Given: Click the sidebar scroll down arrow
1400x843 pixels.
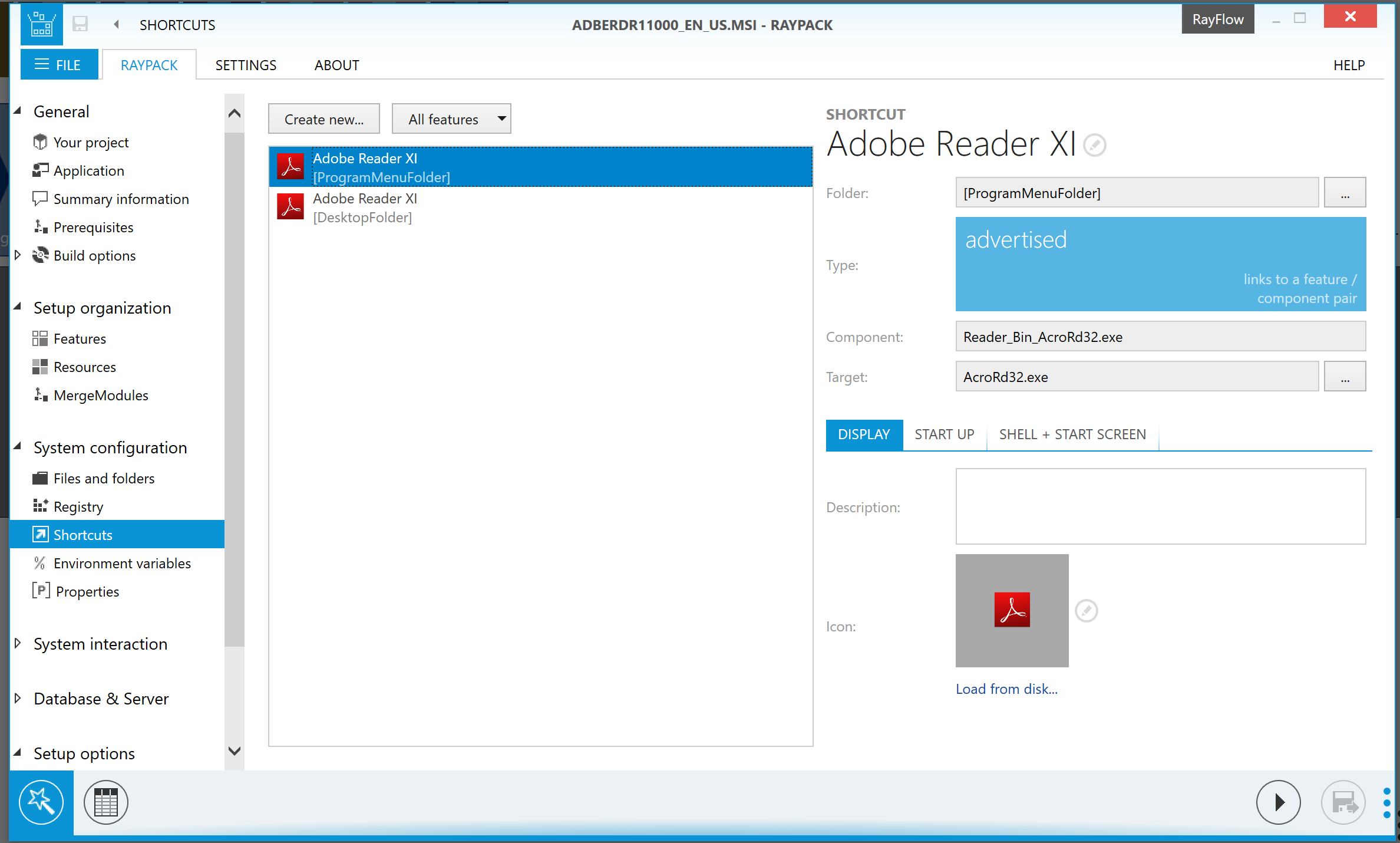Looking at the screenshot, I should click(234, 751).
